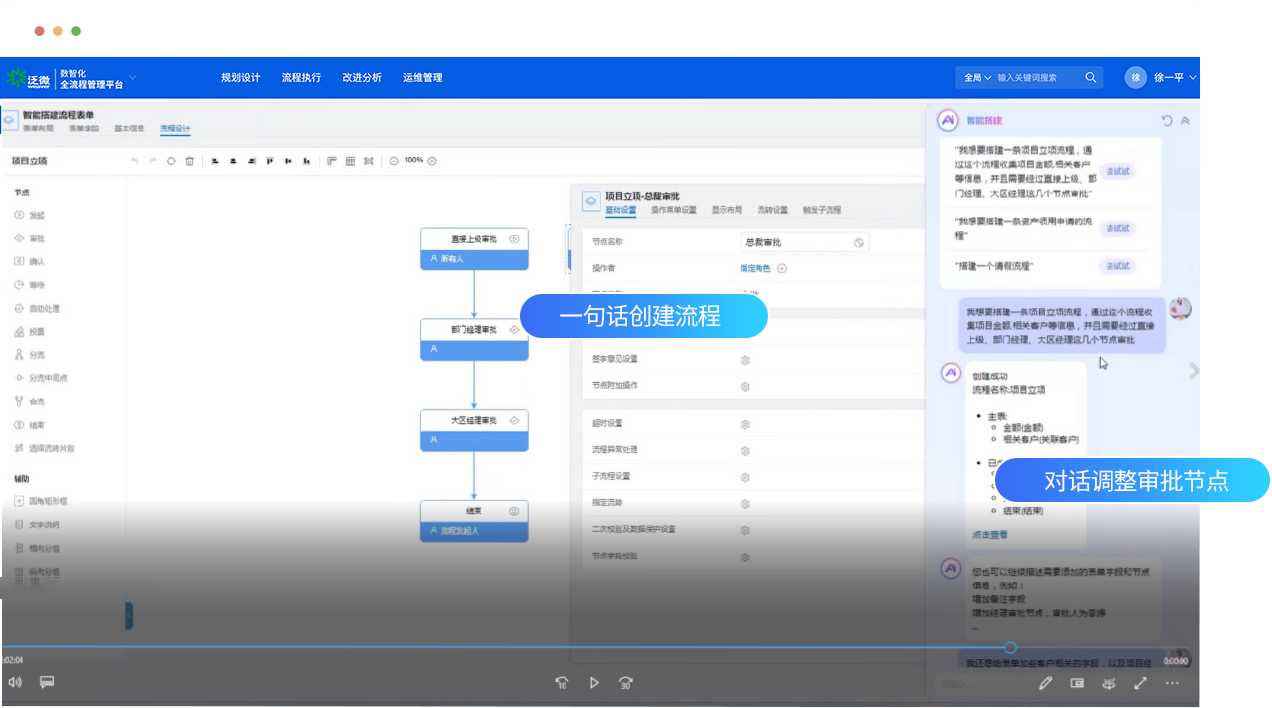Open the gear for 签字意见设置
The width and height of the screenshot is (1272, 708).
coord(745,360)
